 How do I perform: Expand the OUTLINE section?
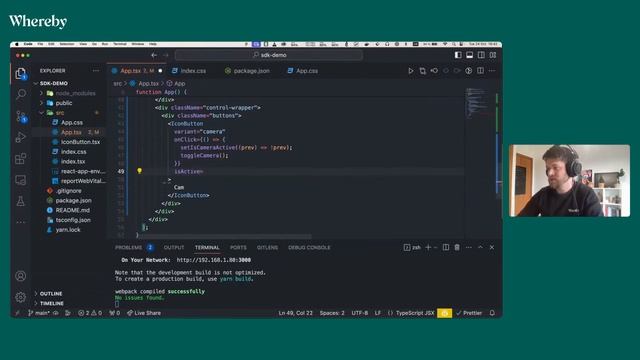point(51,294)
